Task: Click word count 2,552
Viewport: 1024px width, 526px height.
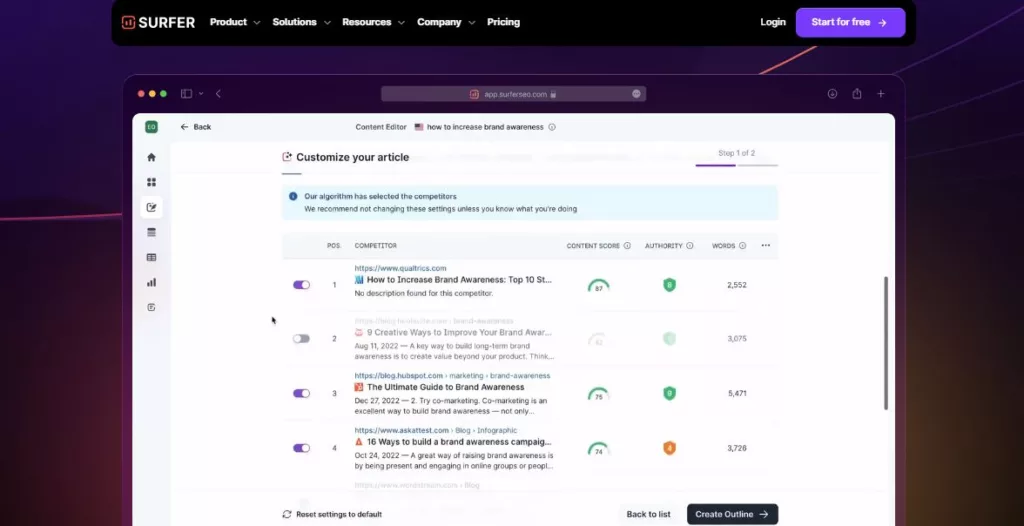Action: pyautogui.click(x=737, y=286)
